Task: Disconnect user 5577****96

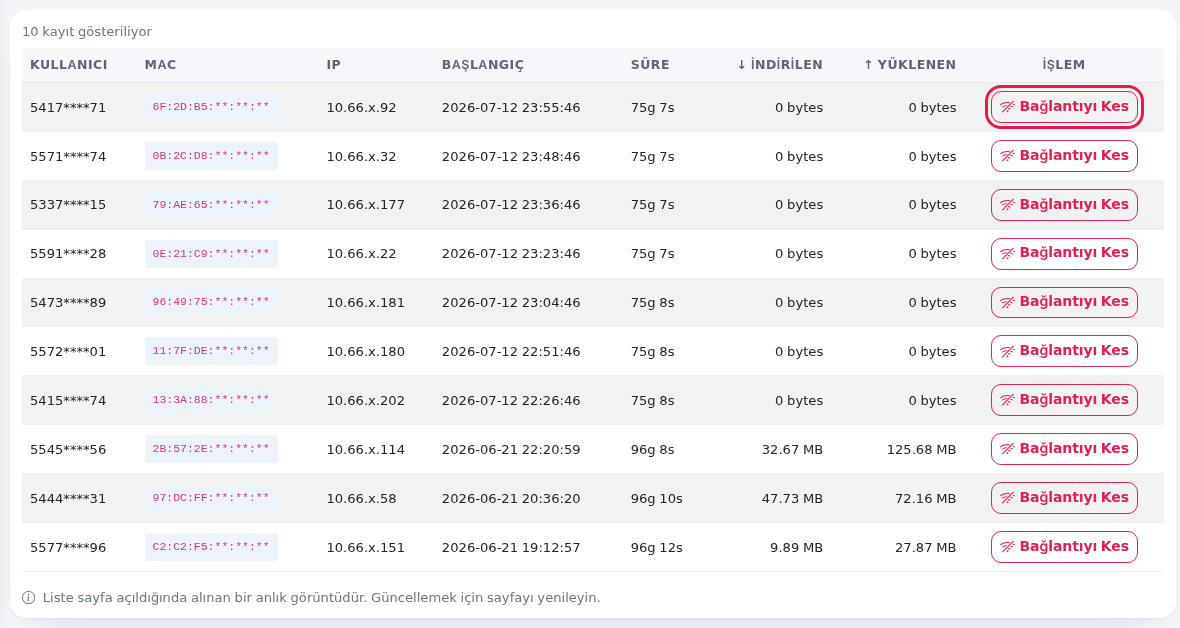Action: point(1064,547)
